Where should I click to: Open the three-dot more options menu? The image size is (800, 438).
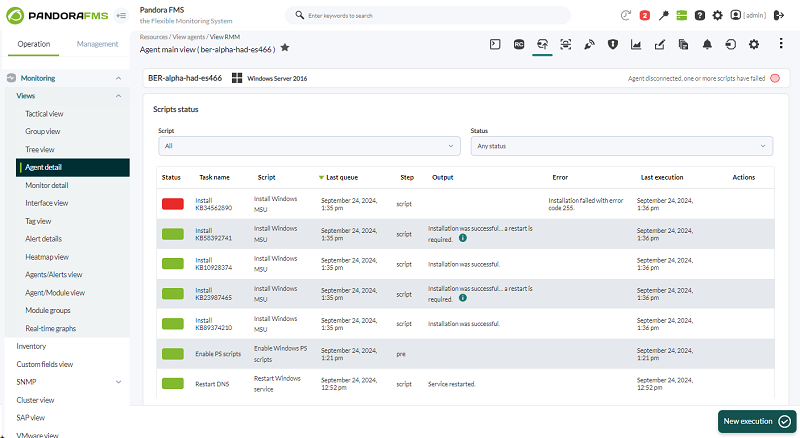[x=781, y=43]
